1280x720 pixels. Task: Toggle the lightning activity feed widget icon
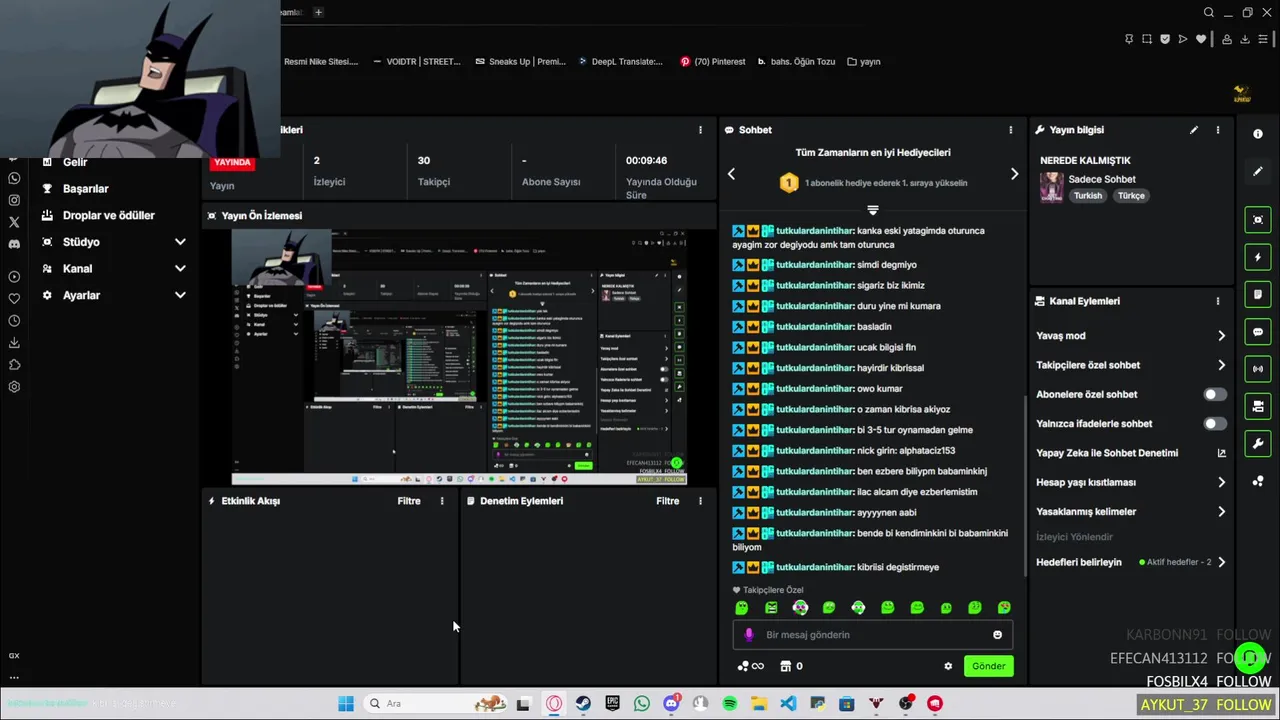[1258, 257]
